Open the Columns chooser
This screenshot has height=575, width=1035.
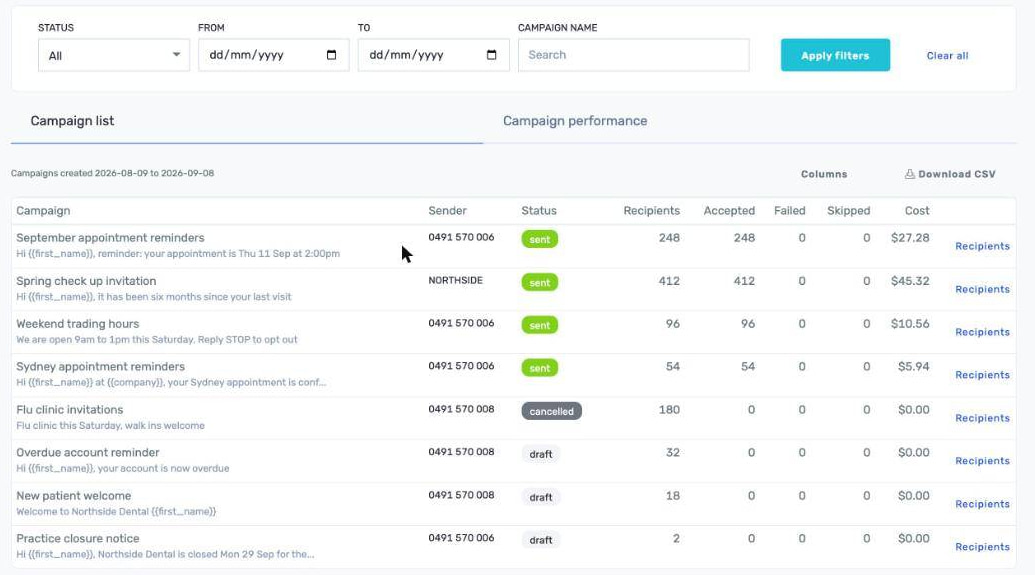[x=824, y=174]
